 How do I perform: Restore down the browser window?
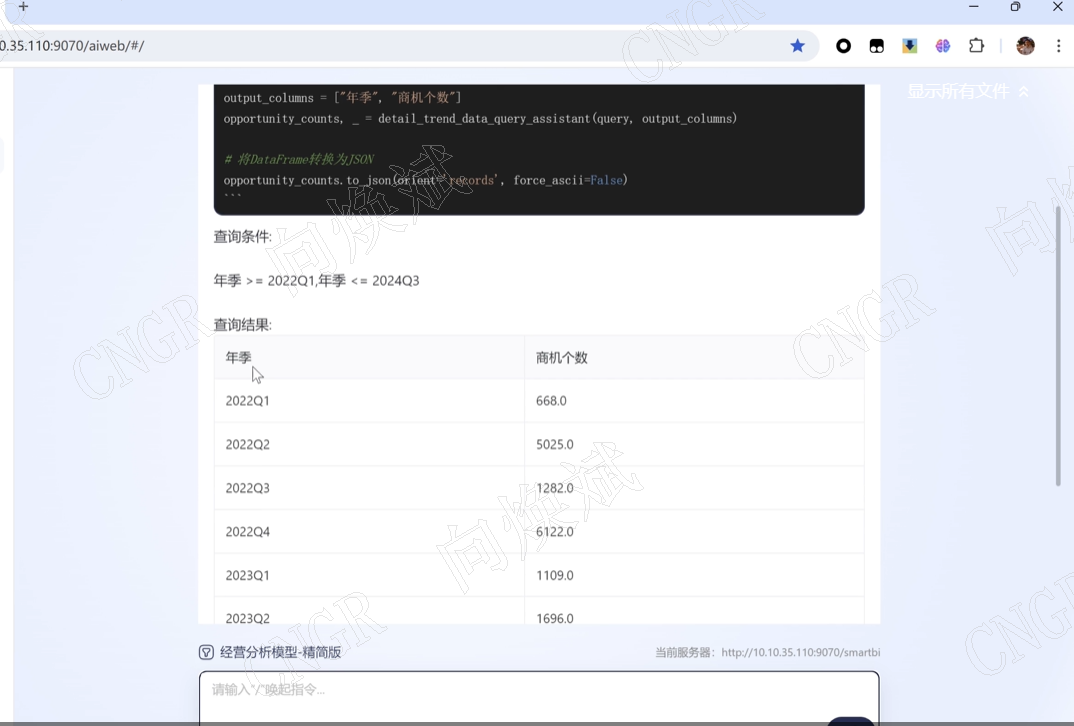point(1015,6)
